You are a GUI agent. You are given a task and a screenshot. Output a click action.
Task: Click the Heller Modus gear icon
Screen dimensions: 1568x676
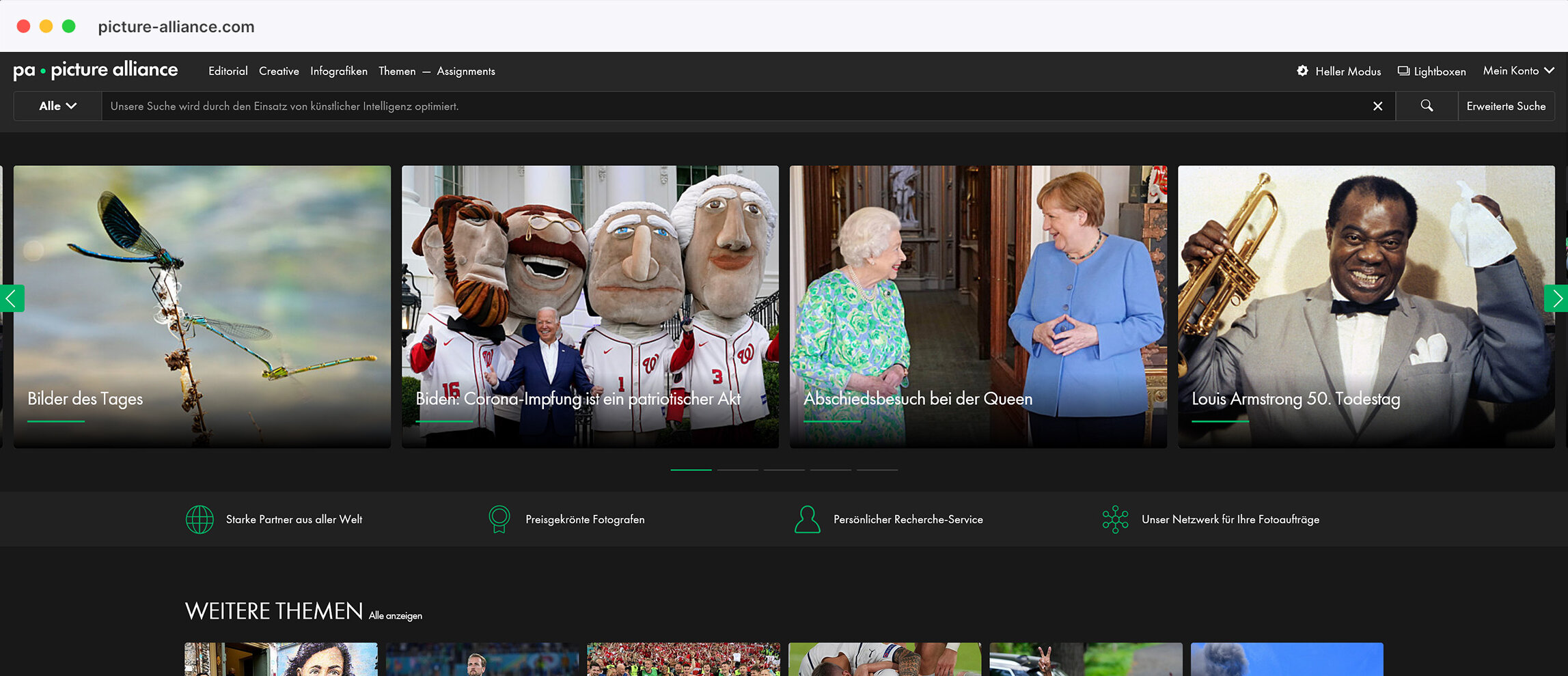click(x=1303, y=70)
